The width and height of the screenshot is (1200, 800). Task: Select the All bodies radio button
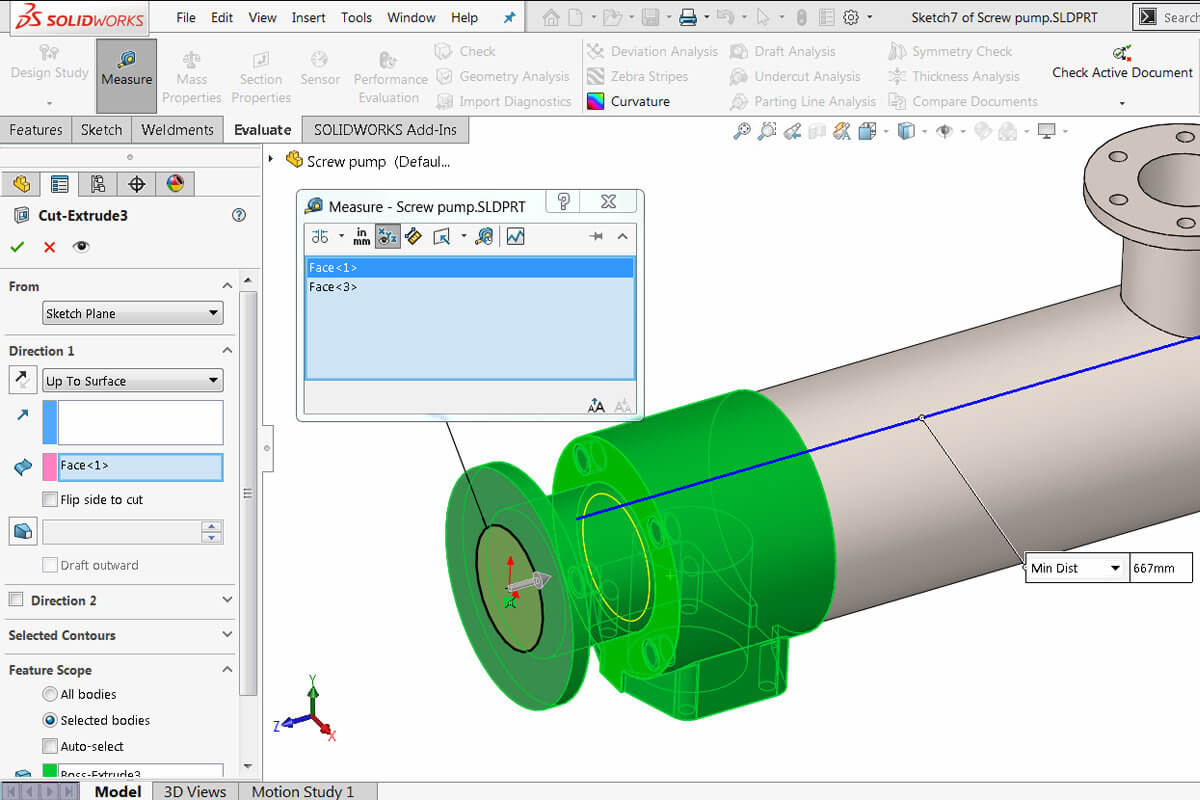pyautogui.click(x=50, y=694)
